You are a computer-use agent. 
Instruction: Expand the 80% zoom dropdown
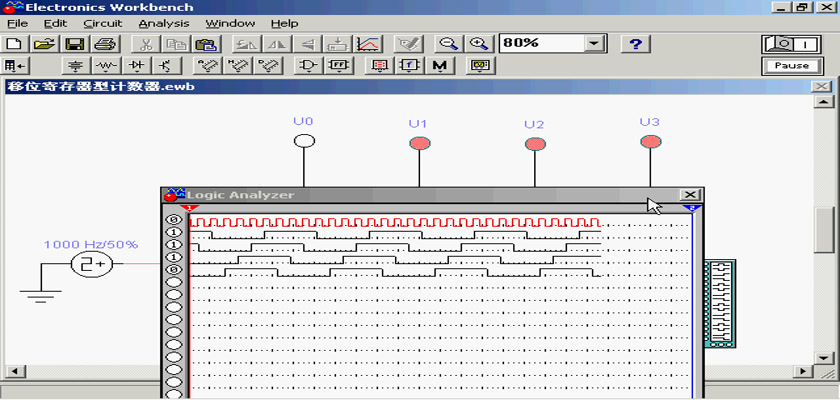click(x=595, y=44)
